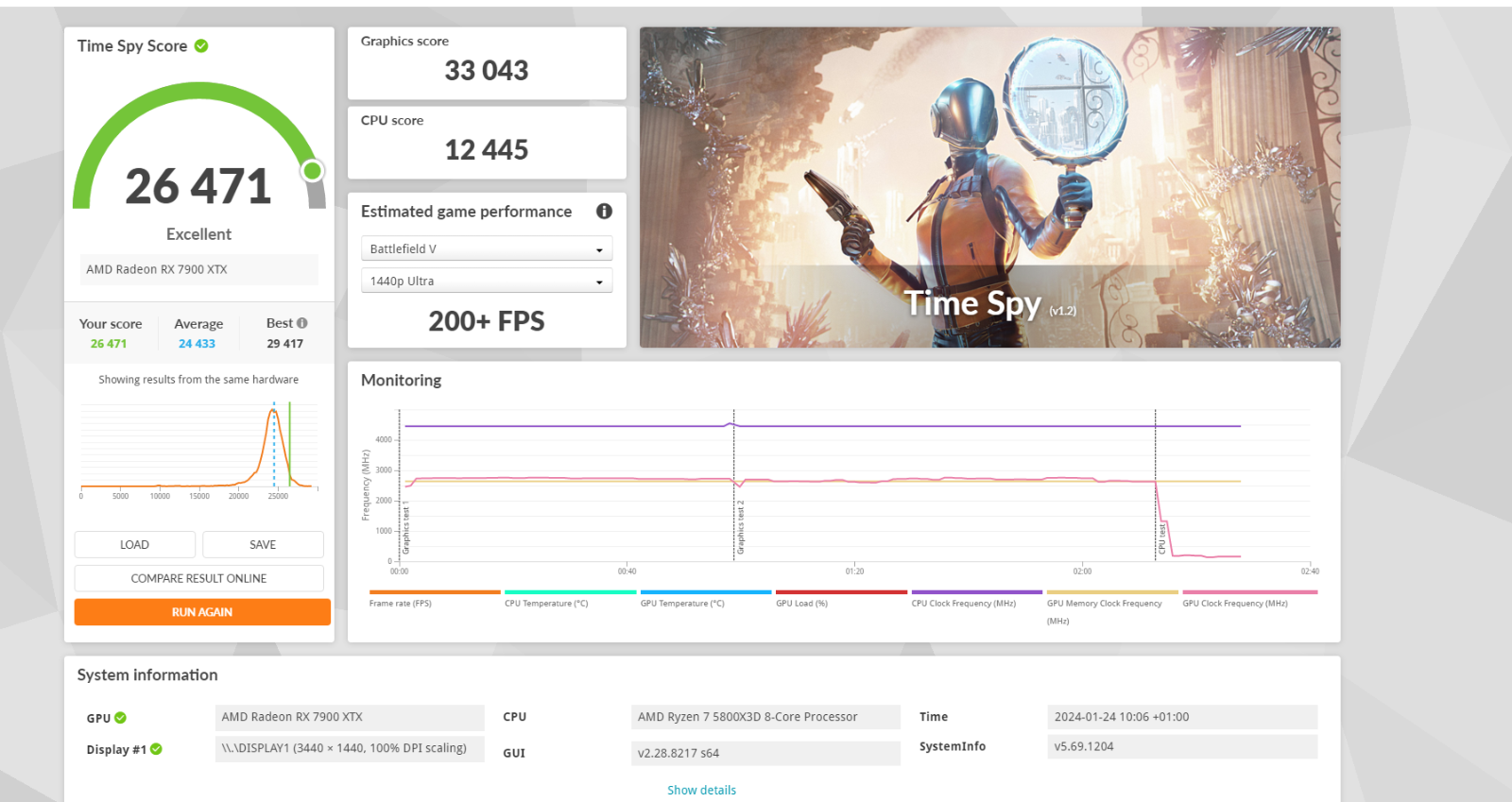Click the Best score value 29 417

tap(284, 344)
